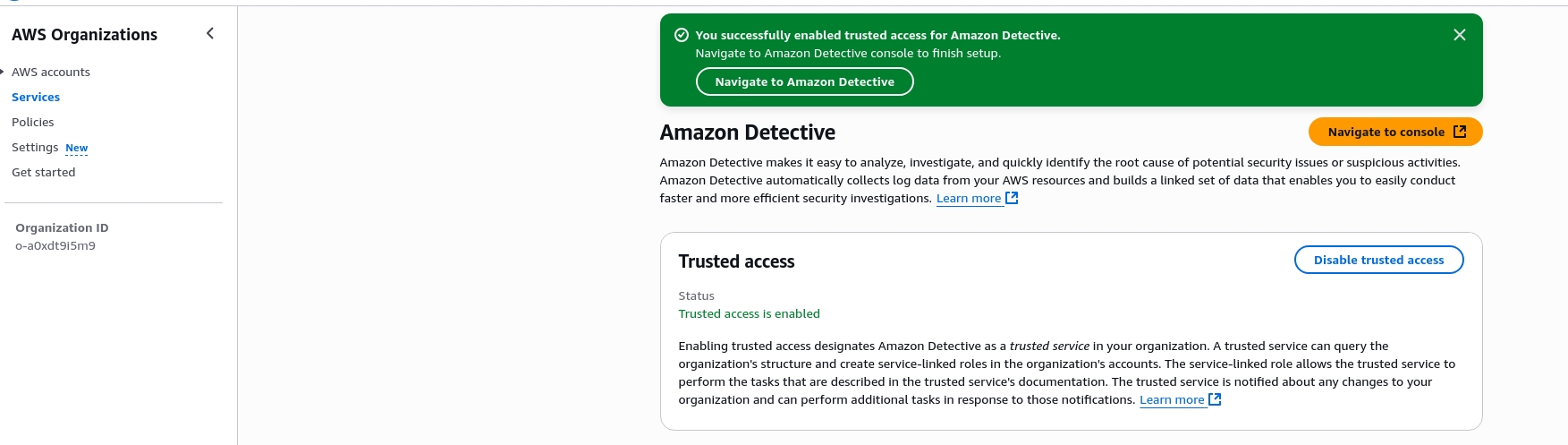Screen dimensions: 1568x445
Task: Click the Navigate to Amazon Detective button
Action: click(804, 81)
